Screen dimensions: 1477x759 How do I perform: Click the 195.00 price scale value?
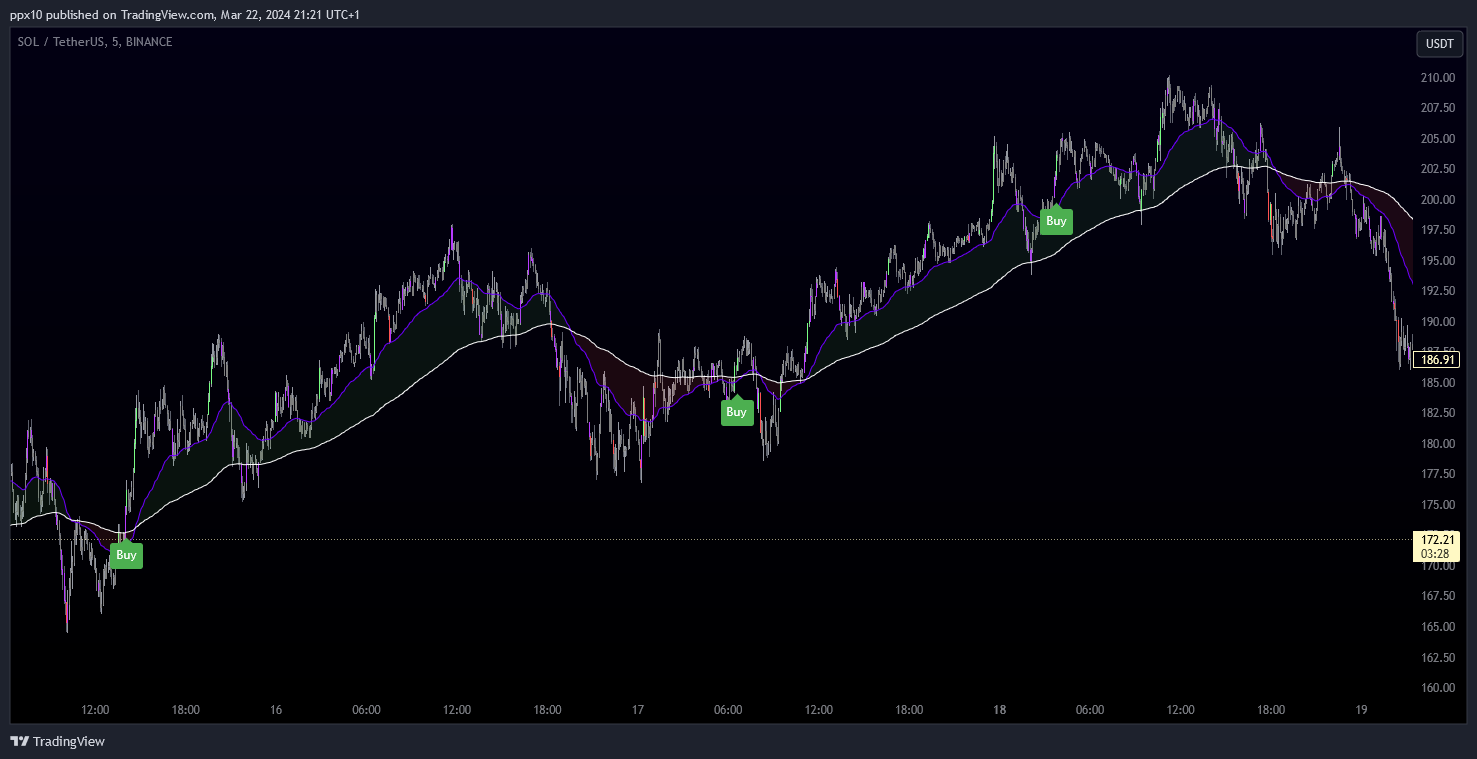[1437, 261]
